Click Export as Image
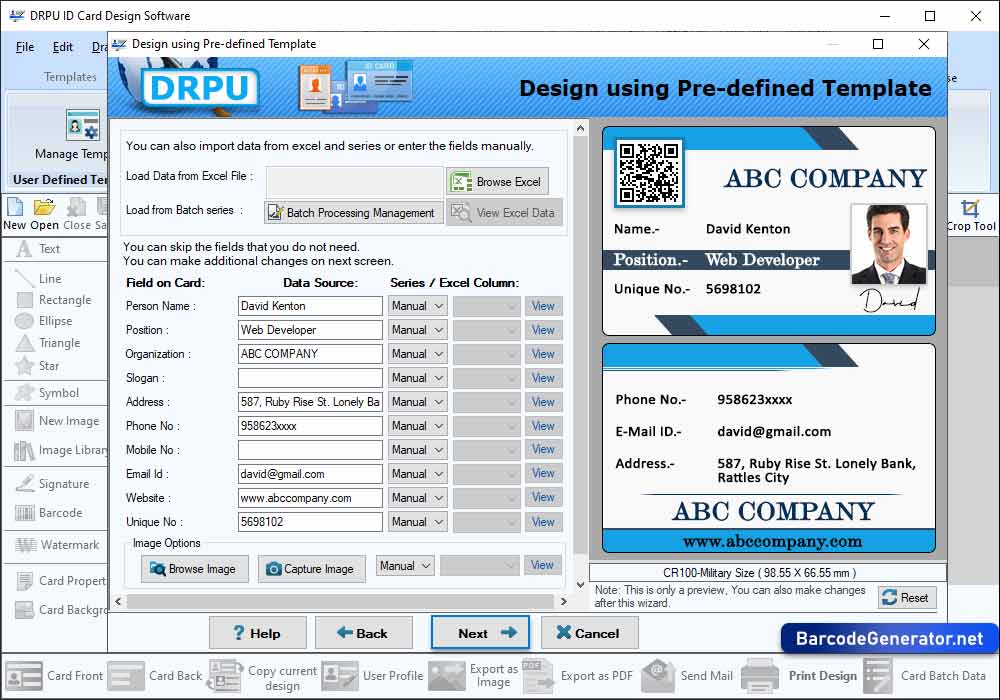This screenshot has height=700, width=1000. coord(473,676)
